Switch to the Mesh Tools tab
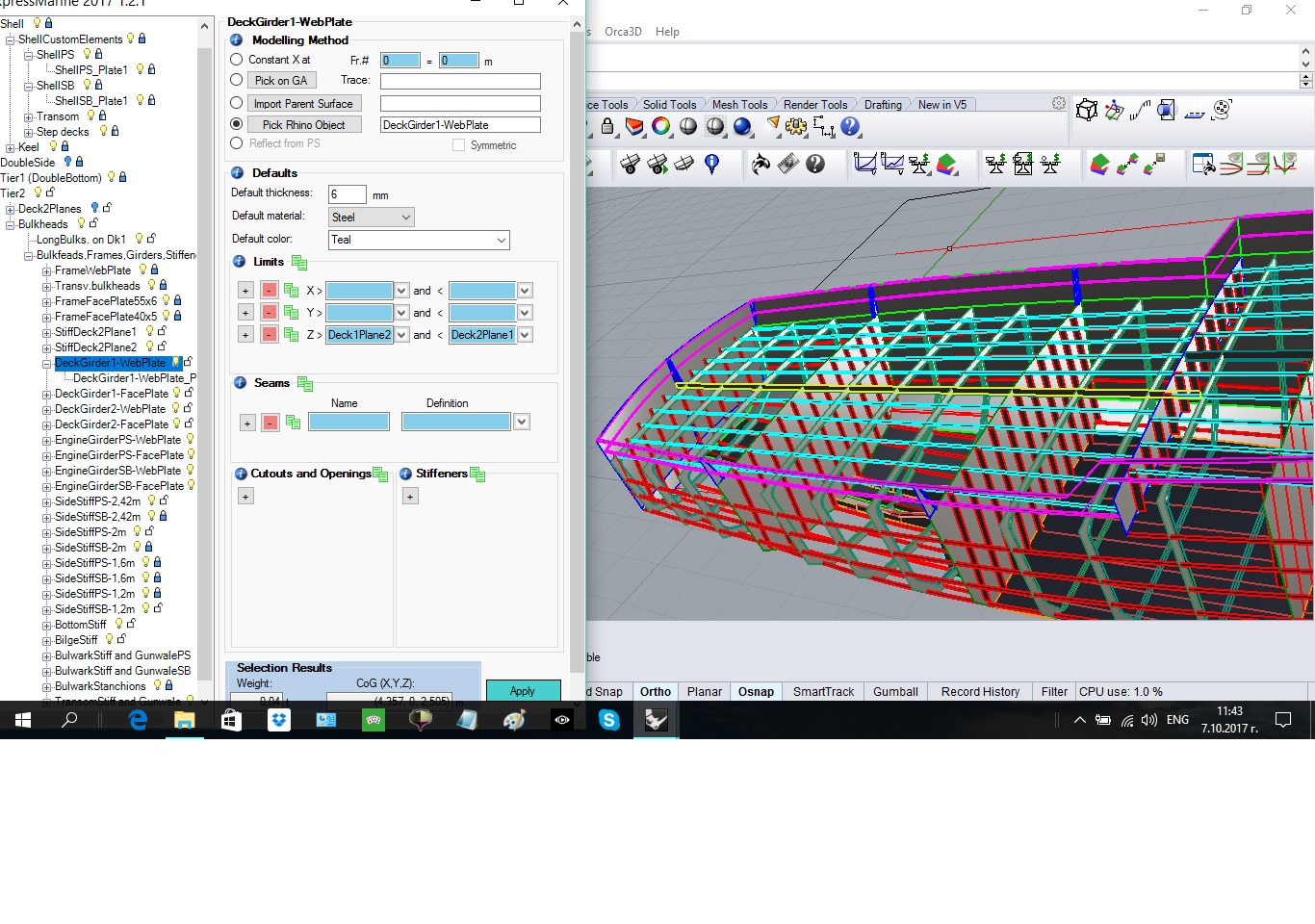1315x924 pixels. click(x=739, y=105)
